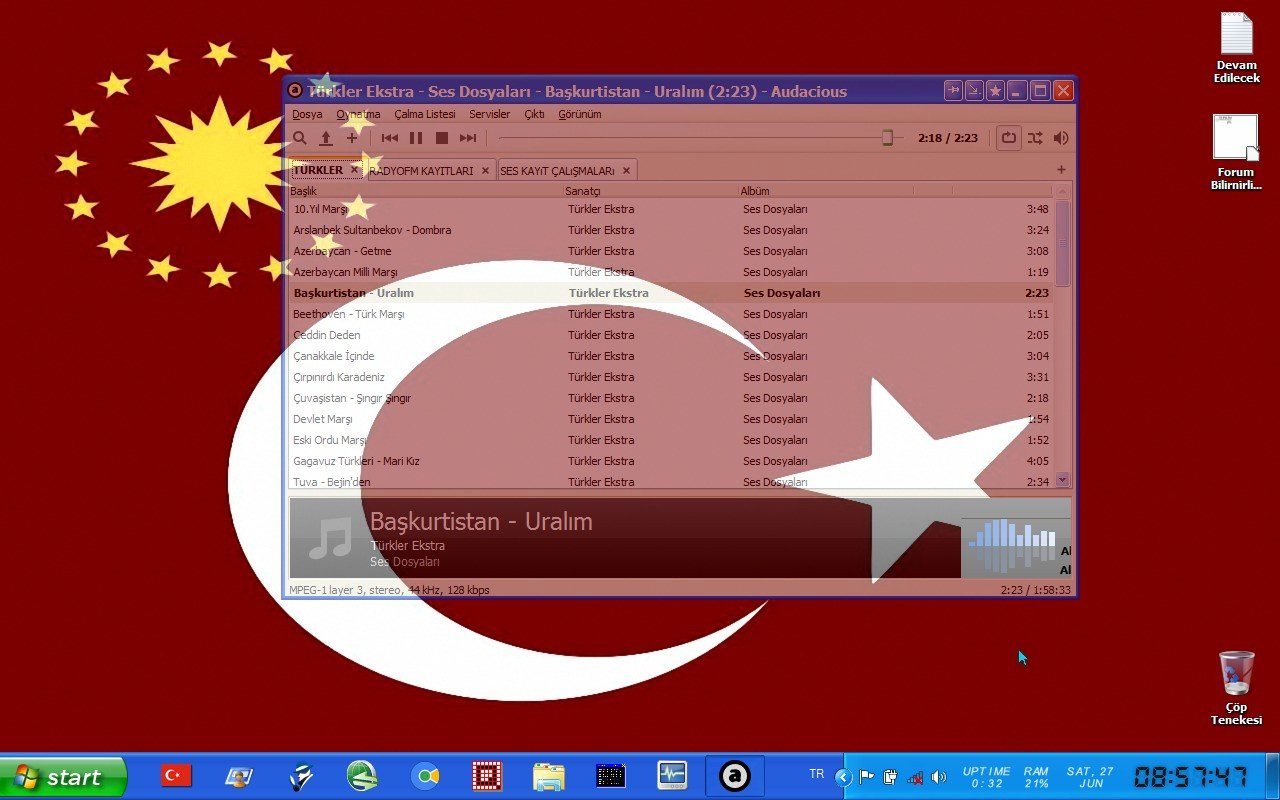
Task: Select Çuvaşistan - Şıngır Şıngır track
Action: [x=671, y=398]
